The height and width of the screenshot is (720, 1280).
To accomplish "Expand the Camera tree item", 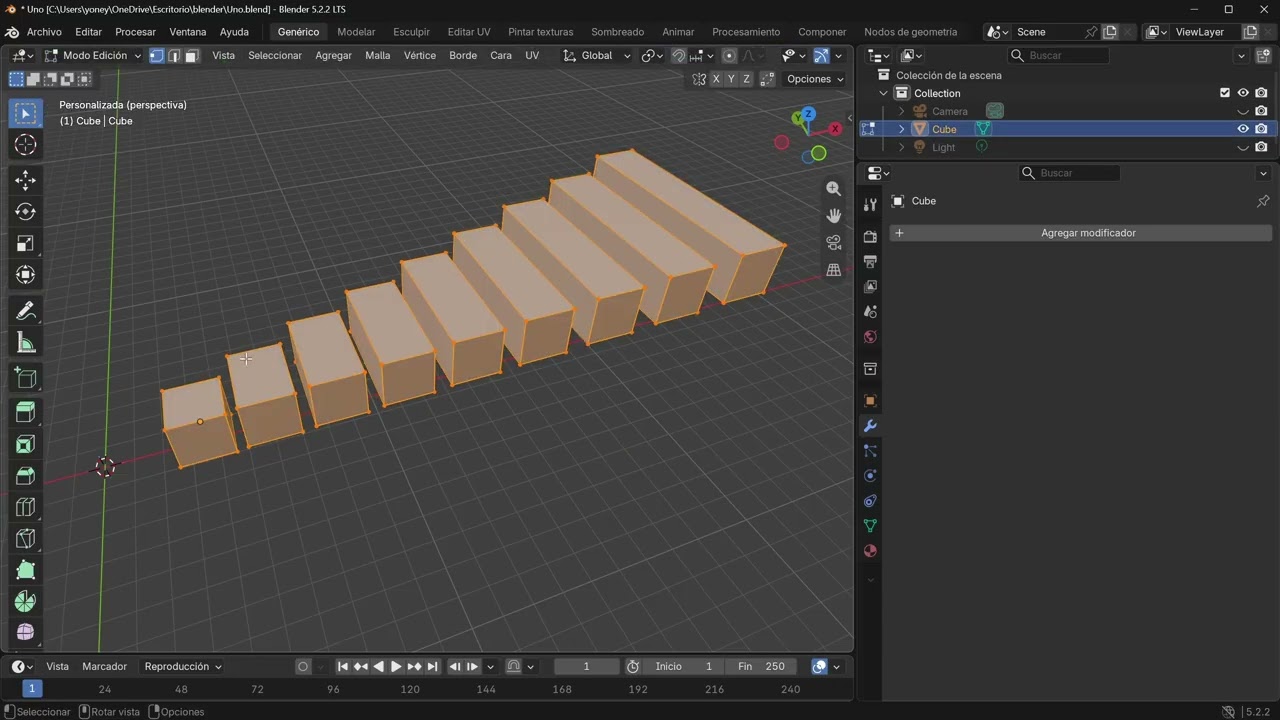I will tap(901, 111).
